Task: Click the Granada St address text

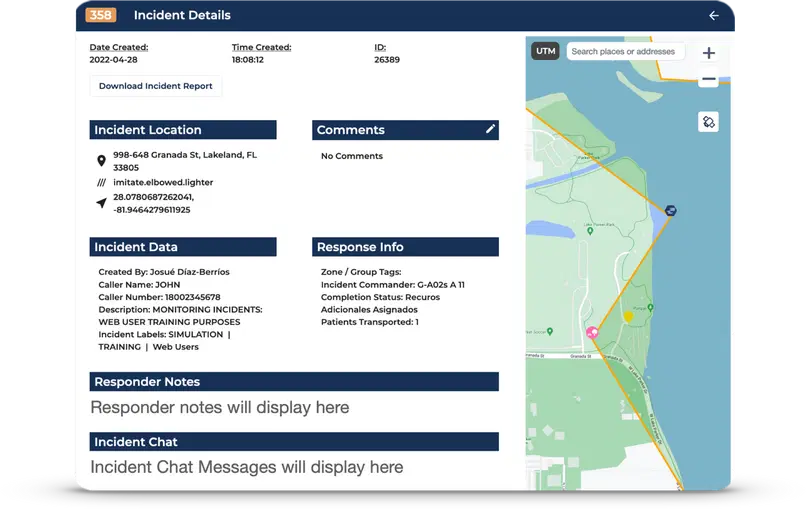Action: click(x=184, y=161)
